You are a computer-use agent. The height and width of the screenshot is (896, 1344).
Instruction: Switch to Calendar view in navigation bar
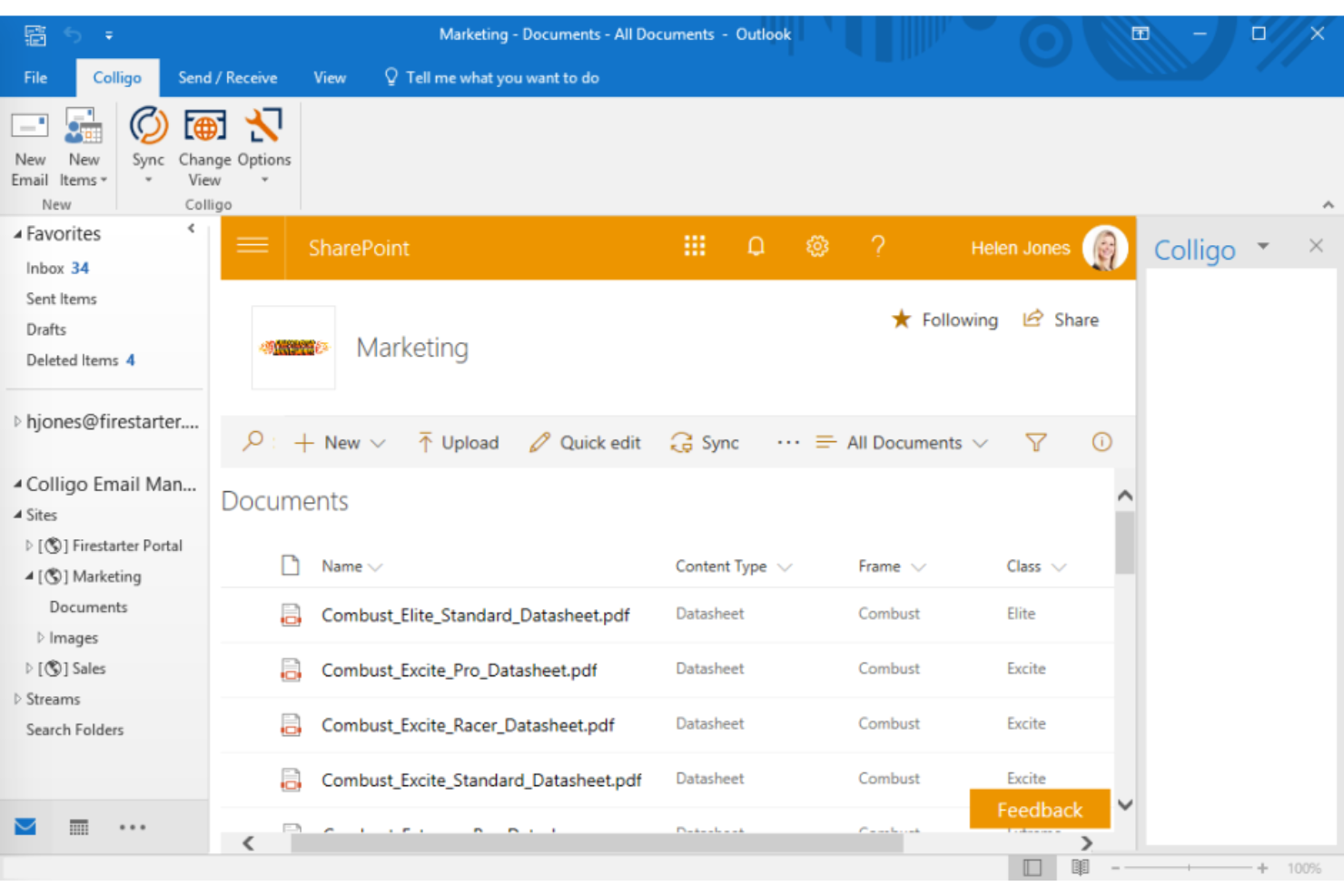(79, 827)
